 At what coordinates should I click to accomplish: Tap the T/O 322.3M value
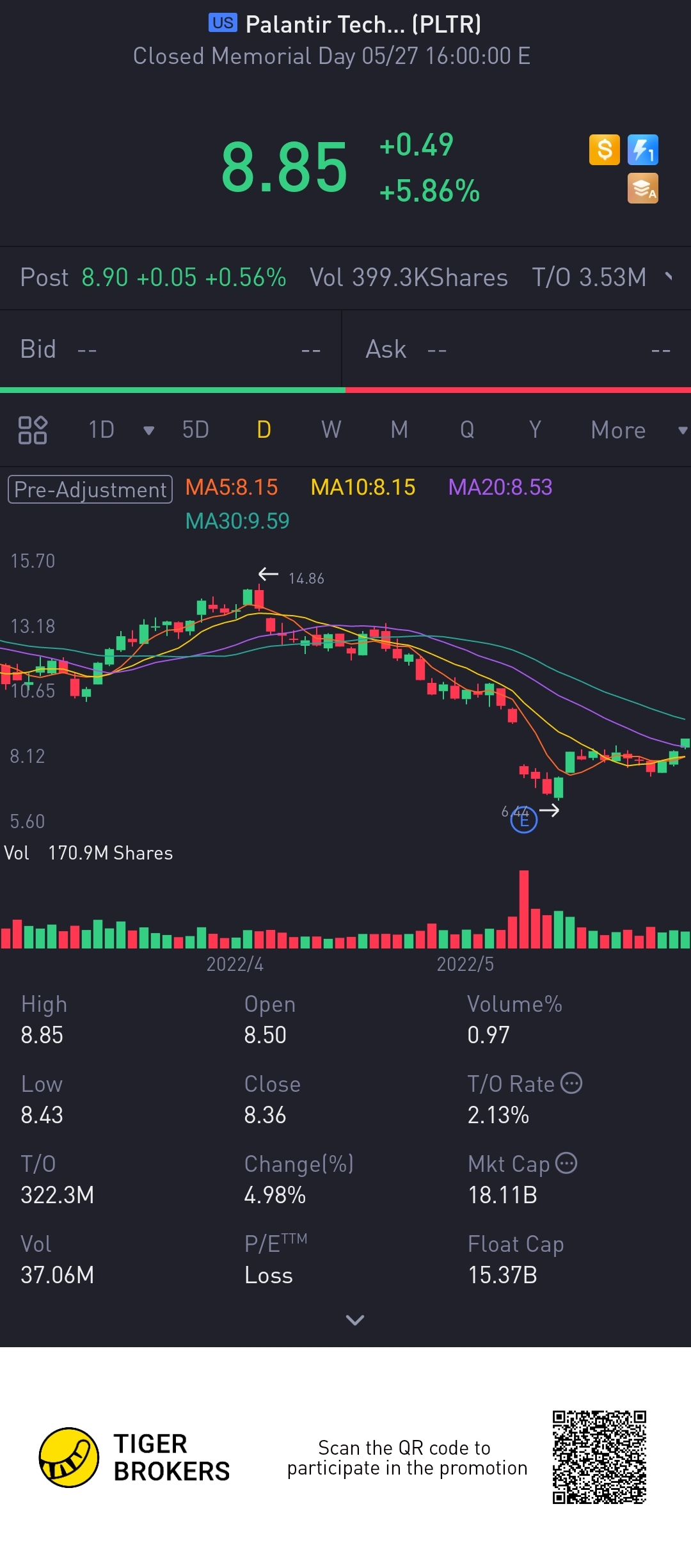[x=58, y=1195]
